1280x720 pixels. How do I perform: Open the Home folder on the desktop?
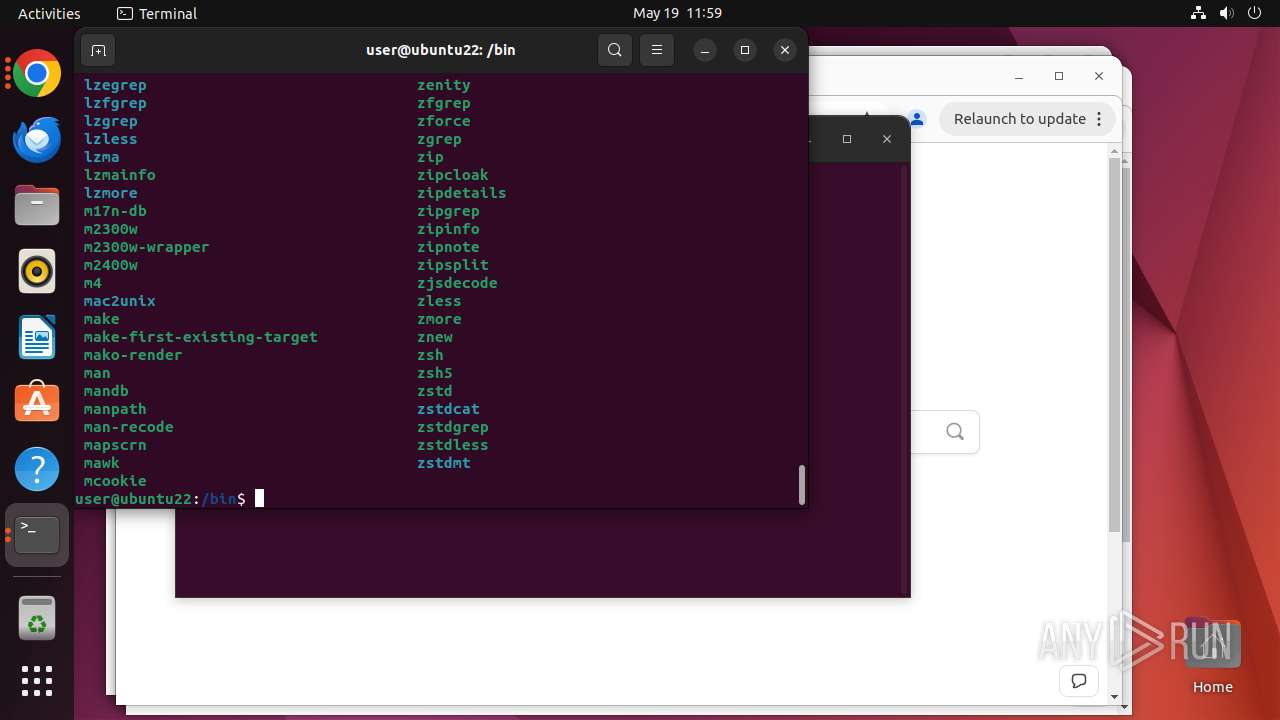point(1212,657)
